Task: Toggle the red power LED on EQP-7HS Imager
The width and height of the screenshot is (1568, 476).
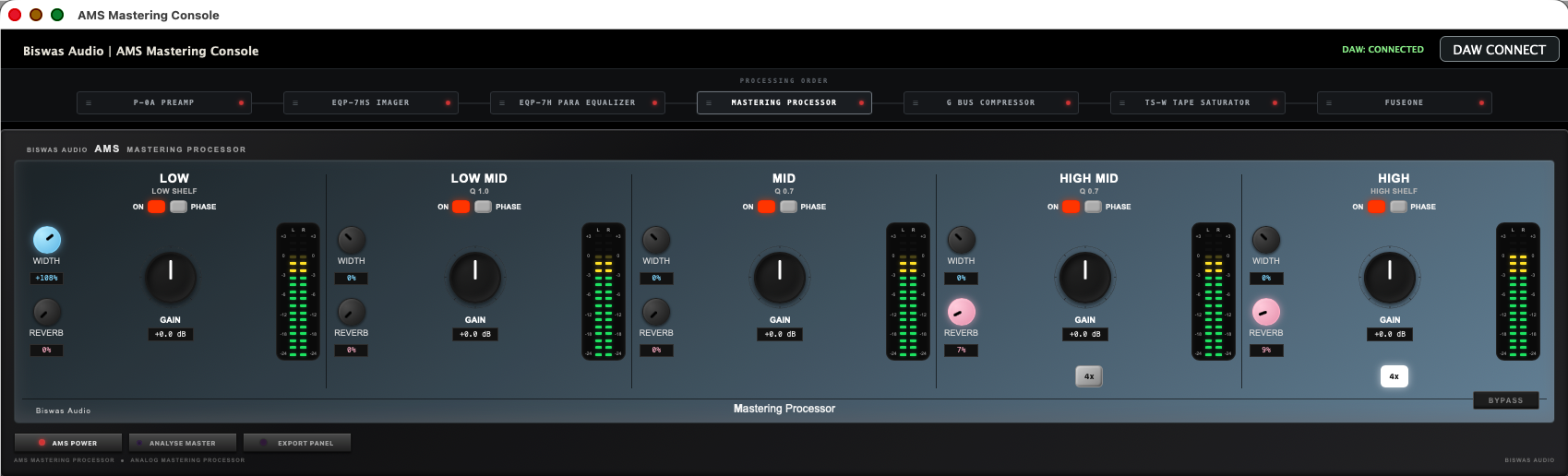Action: tap(448, 102)
